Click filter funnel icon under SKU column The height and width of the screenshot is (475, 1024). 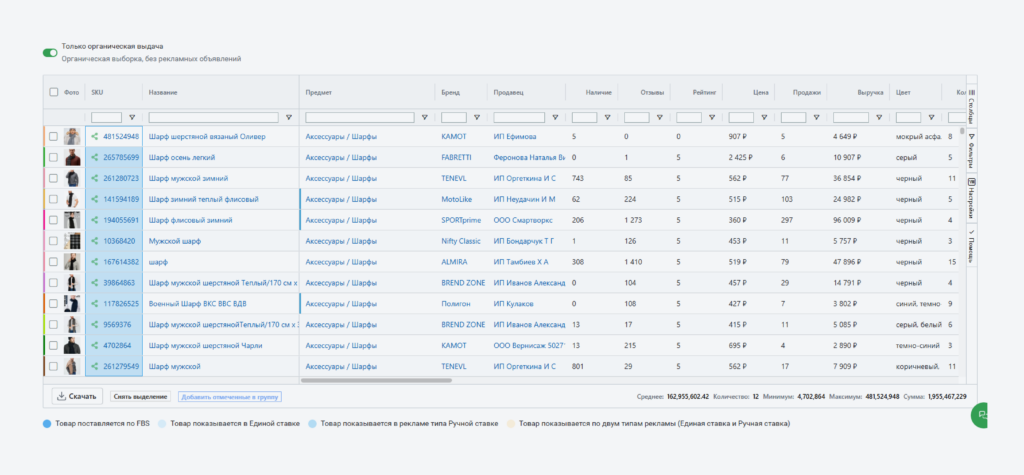pos(131,117)
